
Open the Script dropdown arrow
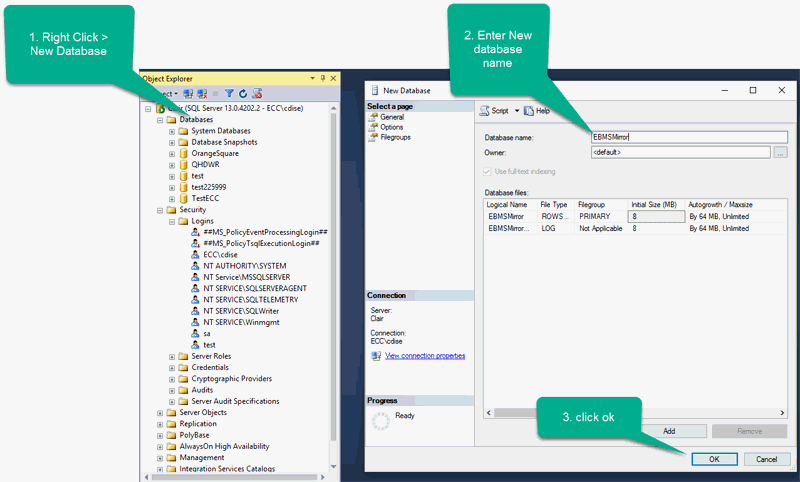(x=517, y=111)
